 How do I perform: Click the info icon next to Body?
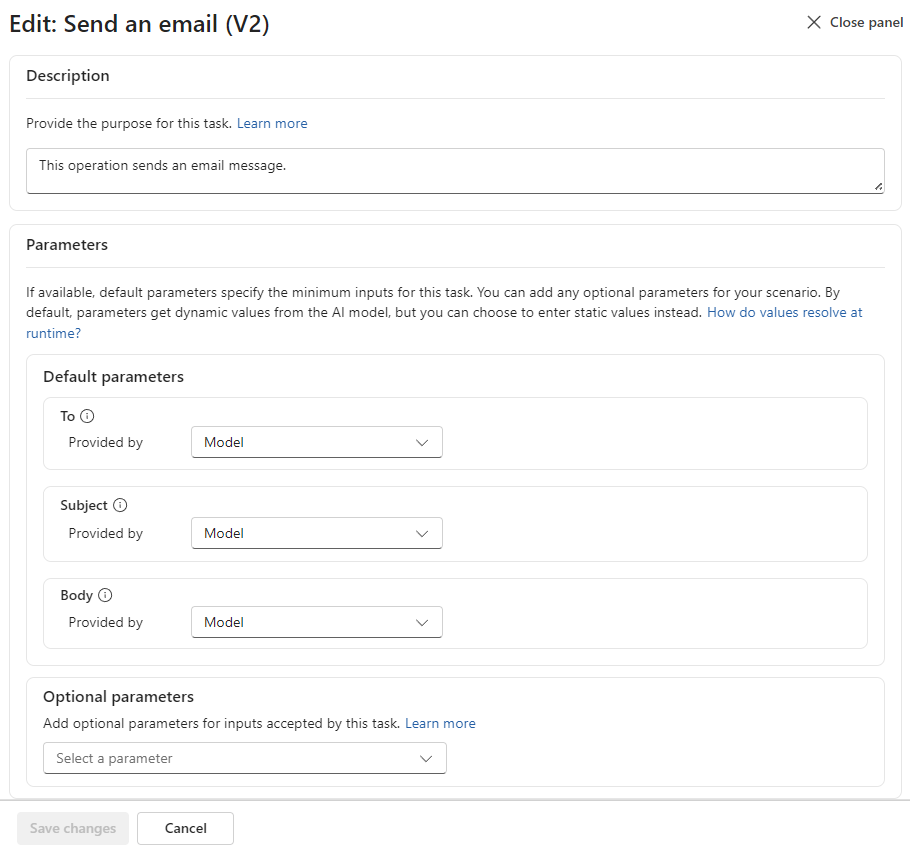point(105,595)
